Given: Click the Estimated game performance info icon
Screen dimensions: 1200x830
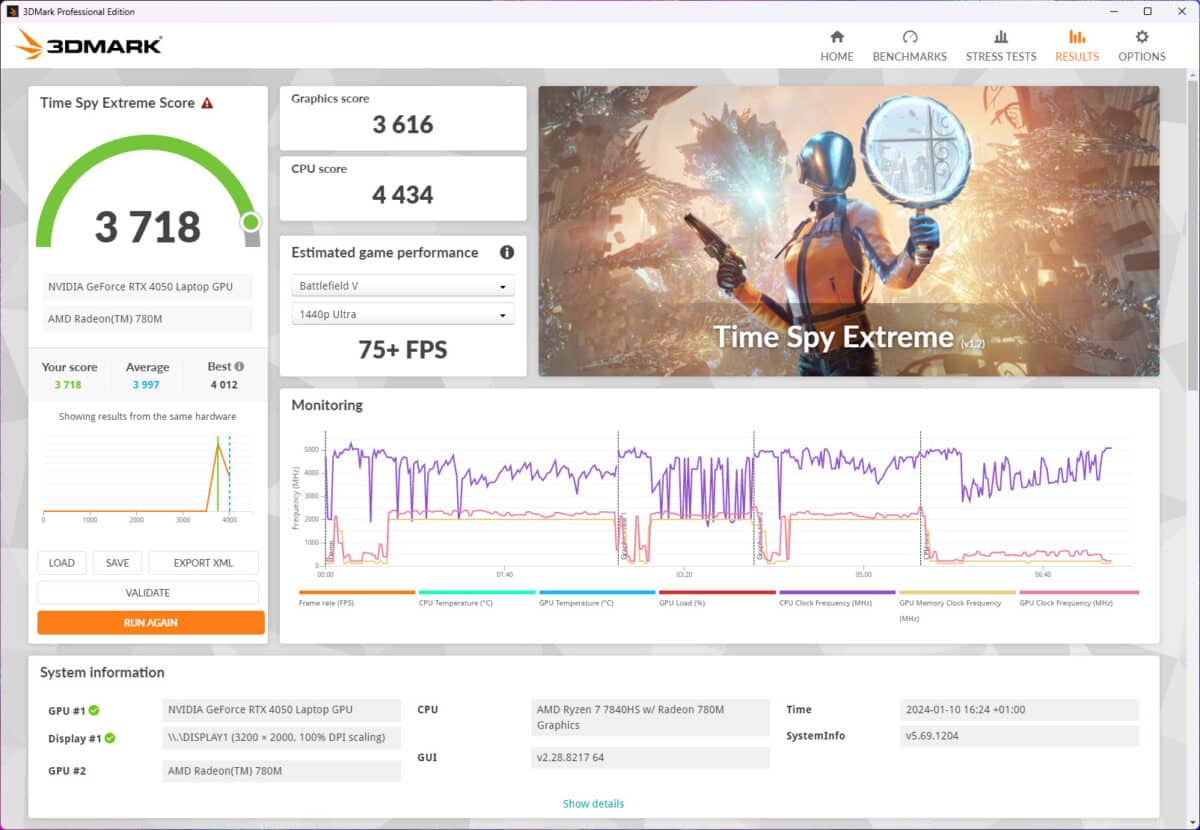Looking at the screenshot, I should click(507, 253).
